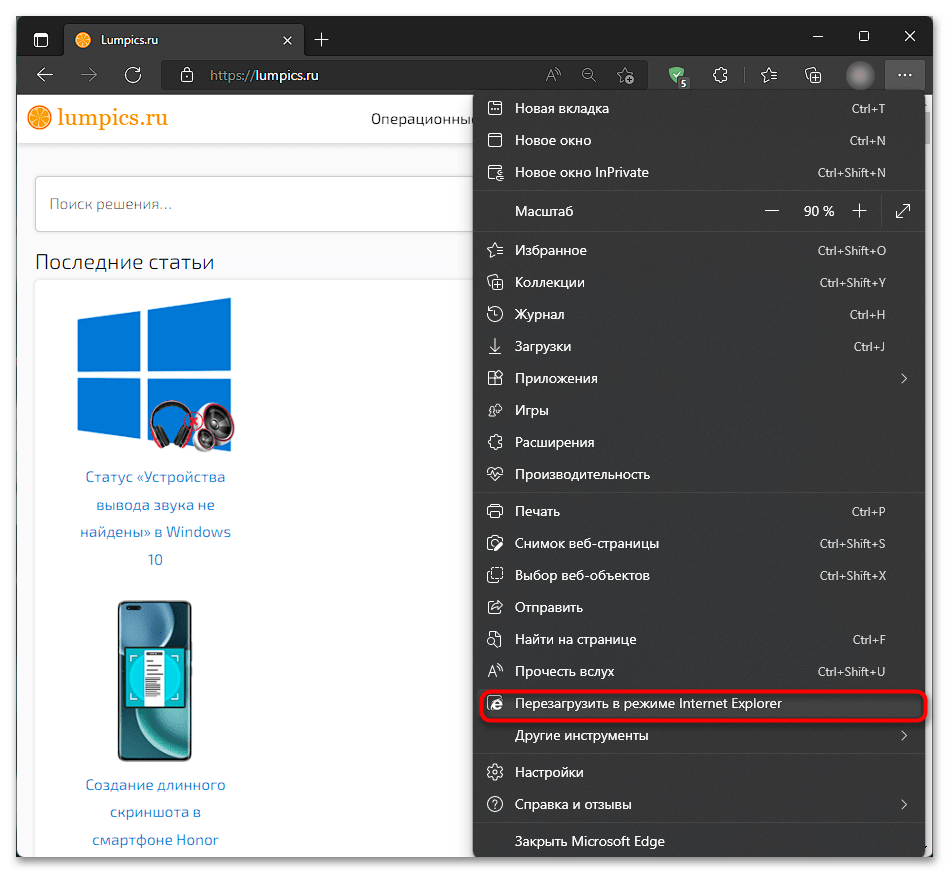Click the lumpics.ru site logo
This screenshot has width=949, height=873.
[x=97, y=118]
